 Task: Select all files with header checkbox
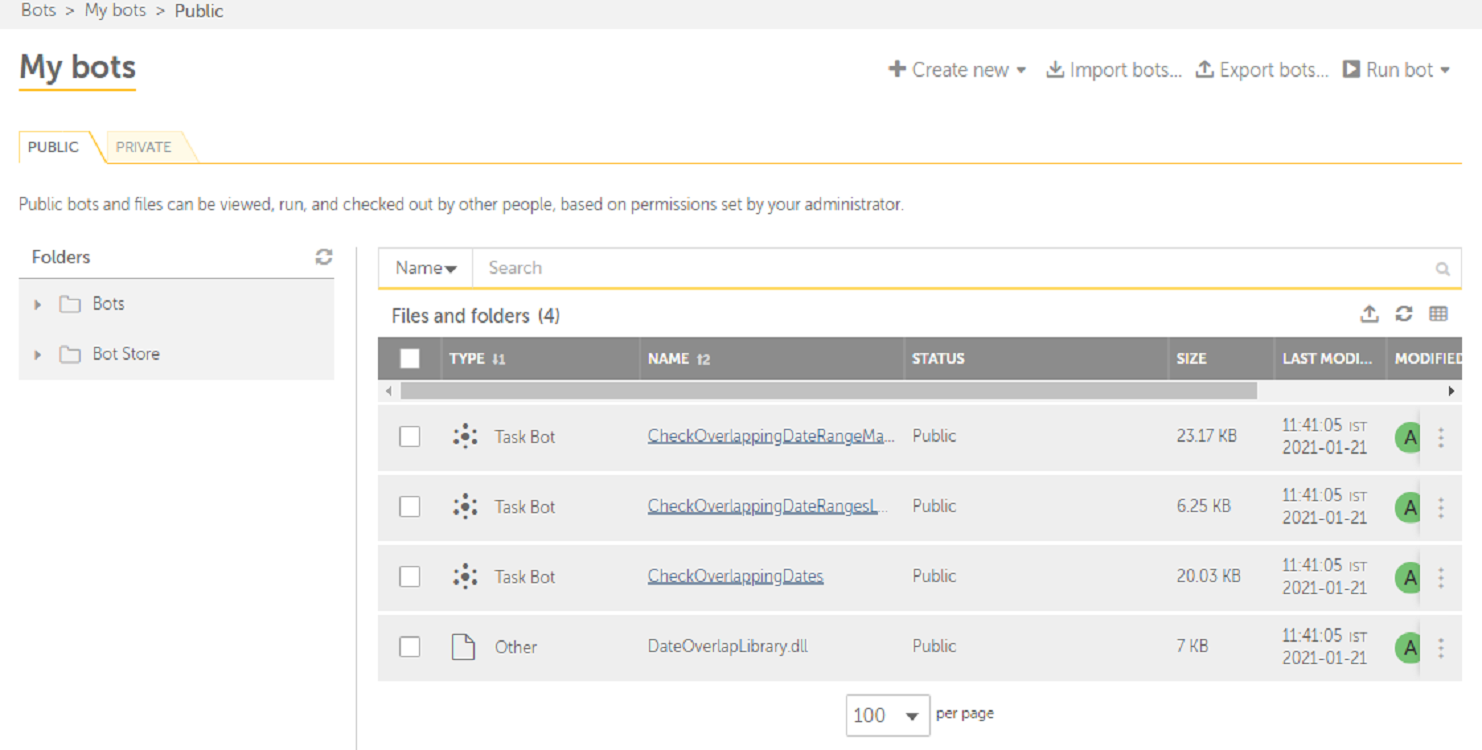[410, 358]
